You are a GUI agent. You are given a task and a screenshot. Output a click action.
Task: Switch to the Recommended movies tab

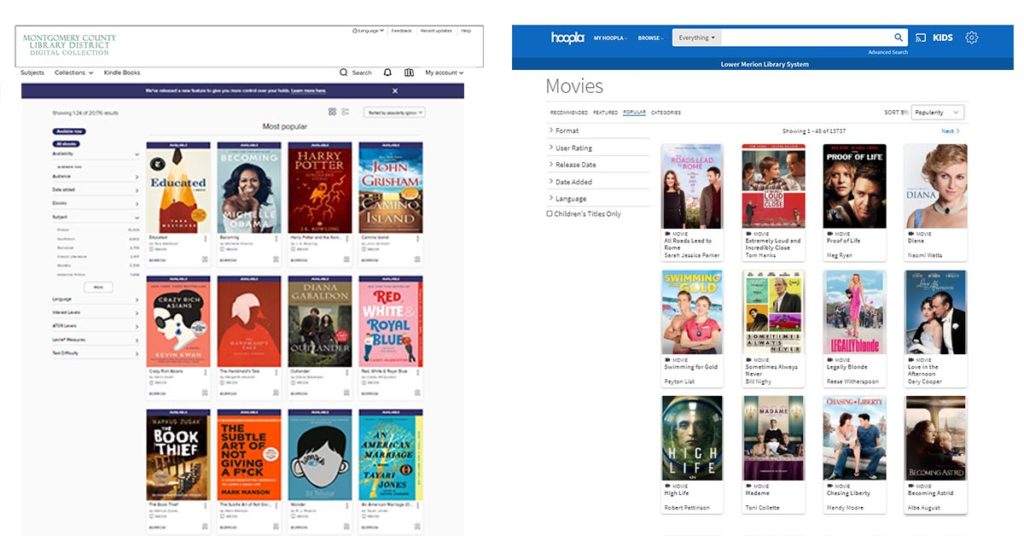[x=569, y=113]
